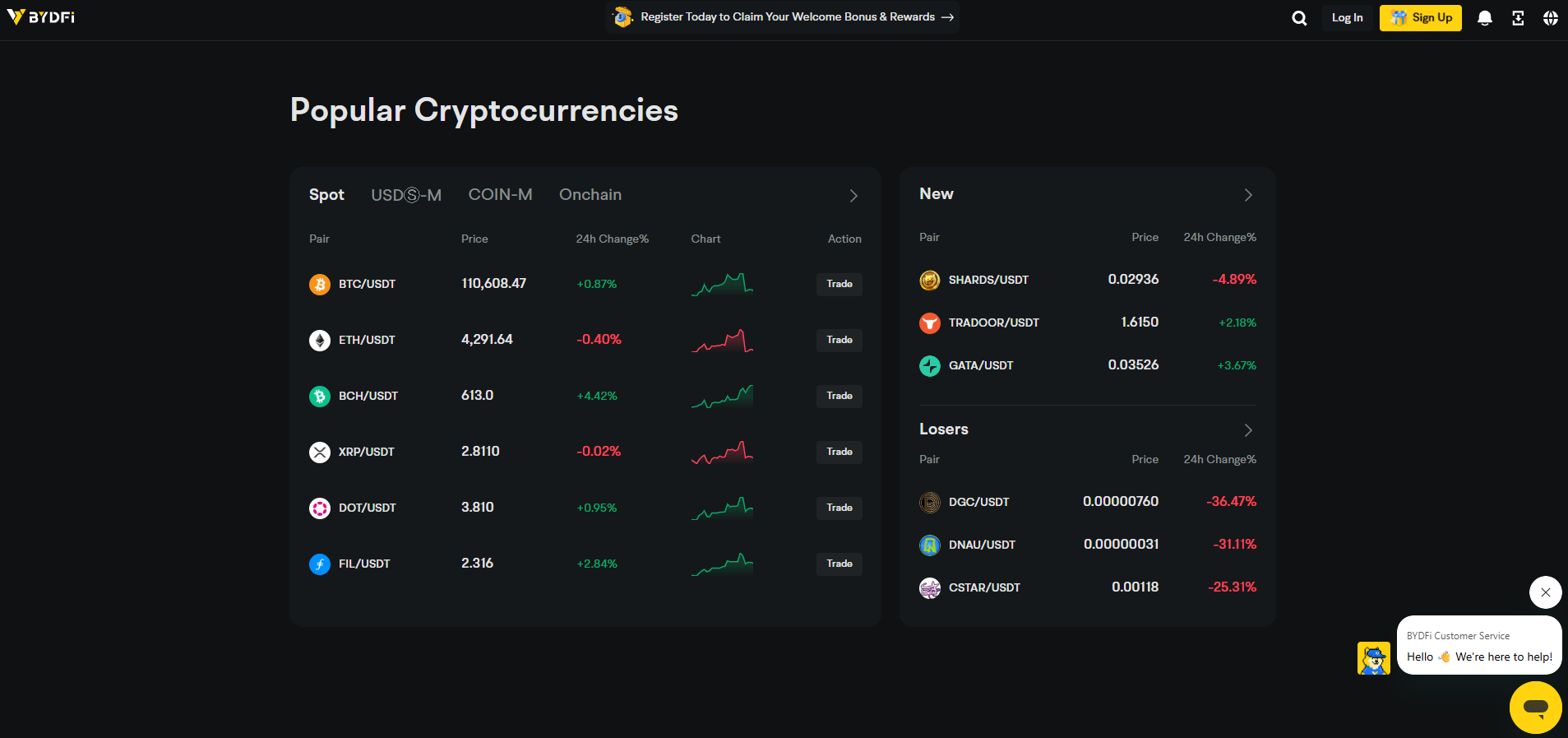
Task: Click the Ethereum coin icon
Action: (320, 340)
